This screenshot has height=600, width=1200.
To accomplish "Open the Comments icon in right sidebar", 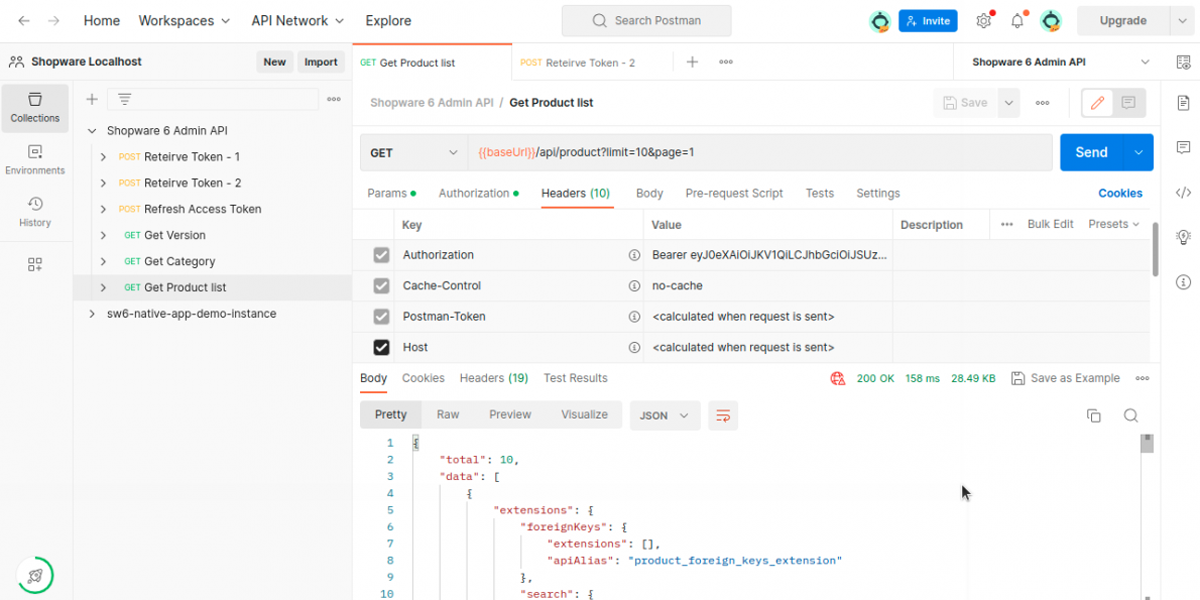I will coord(1183,147).
